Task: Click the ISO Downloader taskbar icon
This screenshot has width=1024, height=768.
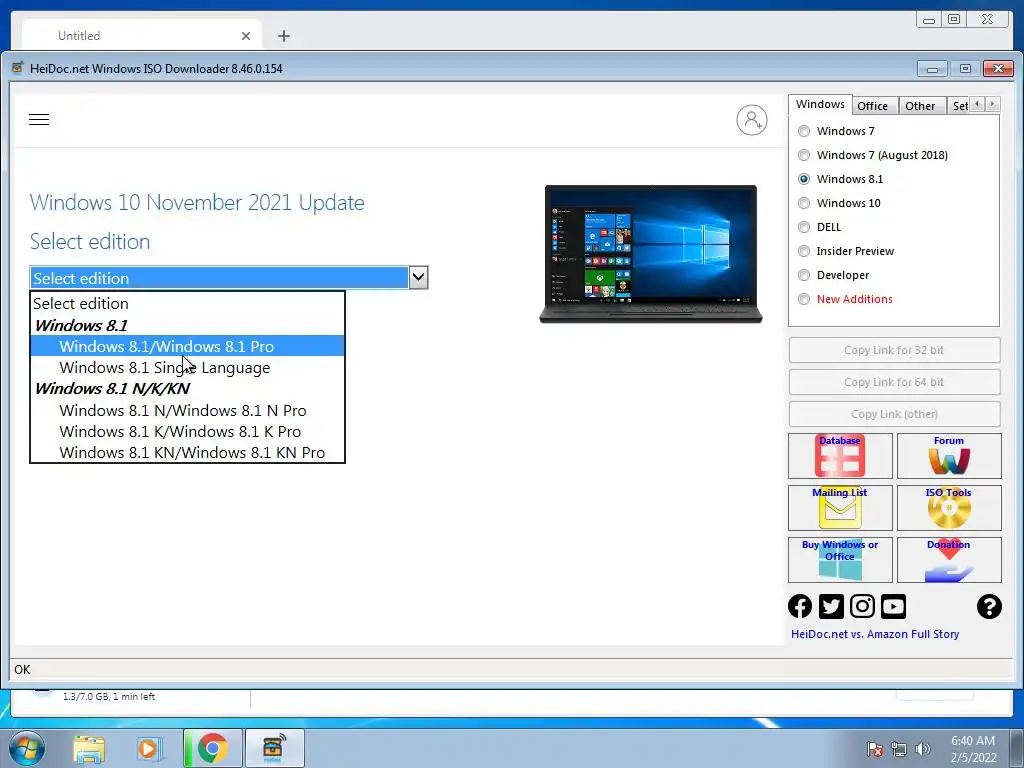Action: tap(275, 748)
